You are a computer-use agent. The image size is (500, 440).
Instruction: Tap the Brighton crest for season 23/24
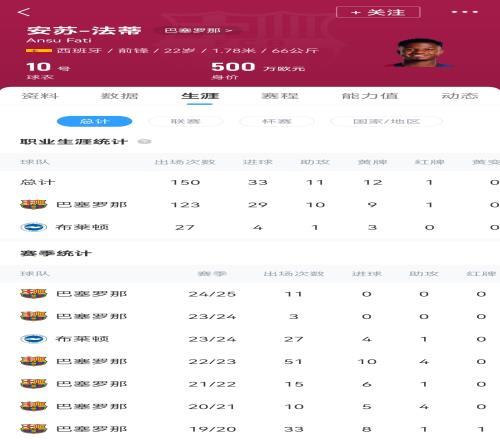point(34,339)
